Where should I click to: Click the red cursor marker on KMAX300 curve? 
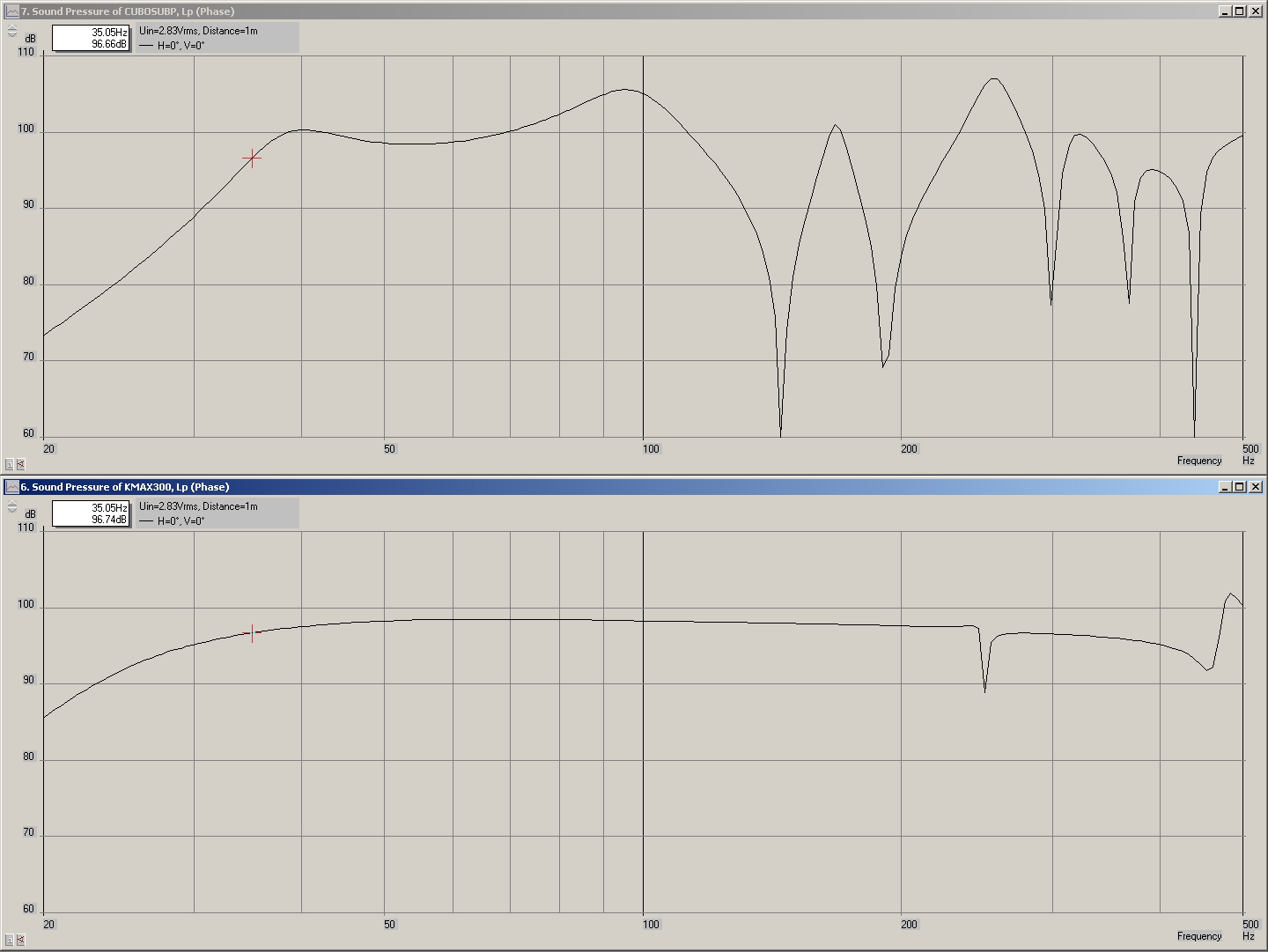[x=252, y=633]
